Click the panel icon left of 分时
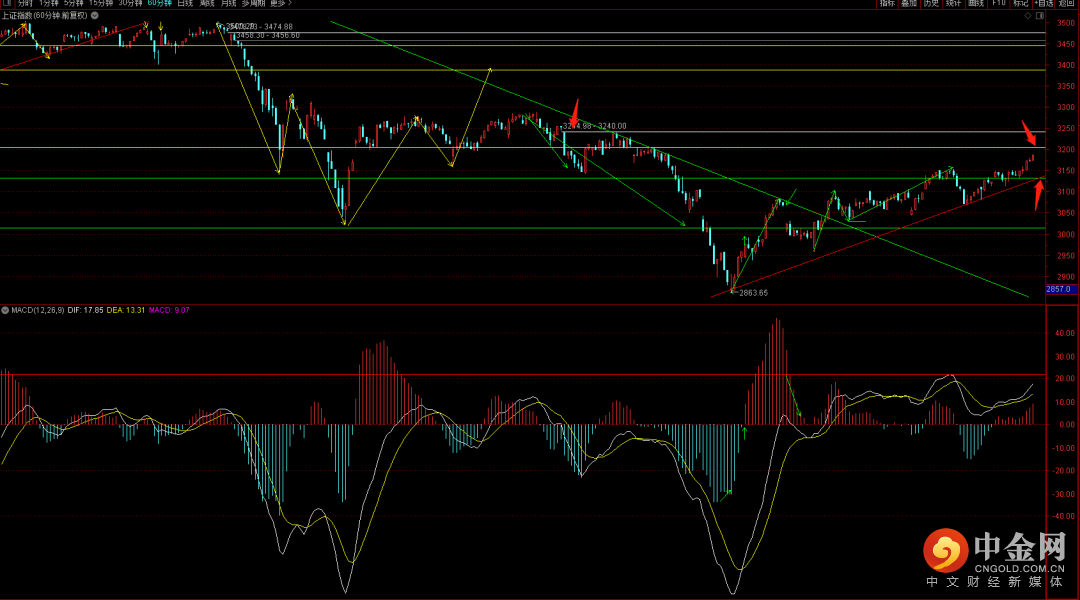 click(x=7, y=4)
